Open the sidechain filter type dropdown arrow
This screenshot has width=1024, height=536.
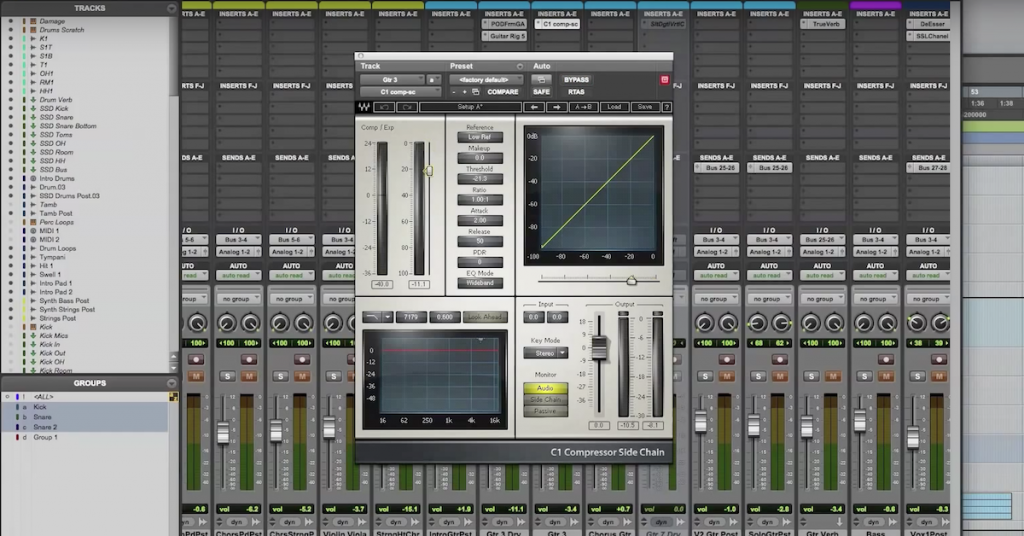(387, 317)
